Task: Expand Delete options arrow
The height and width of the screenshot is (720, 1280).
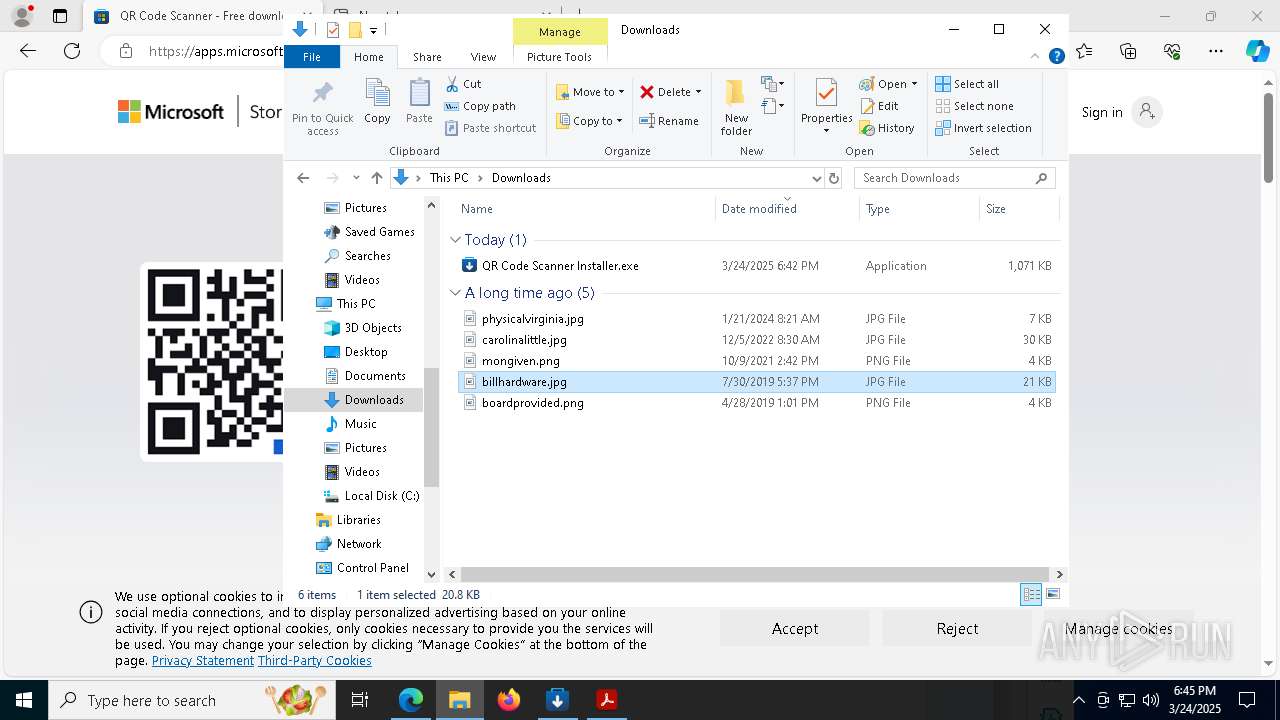Action: point(698,92)
